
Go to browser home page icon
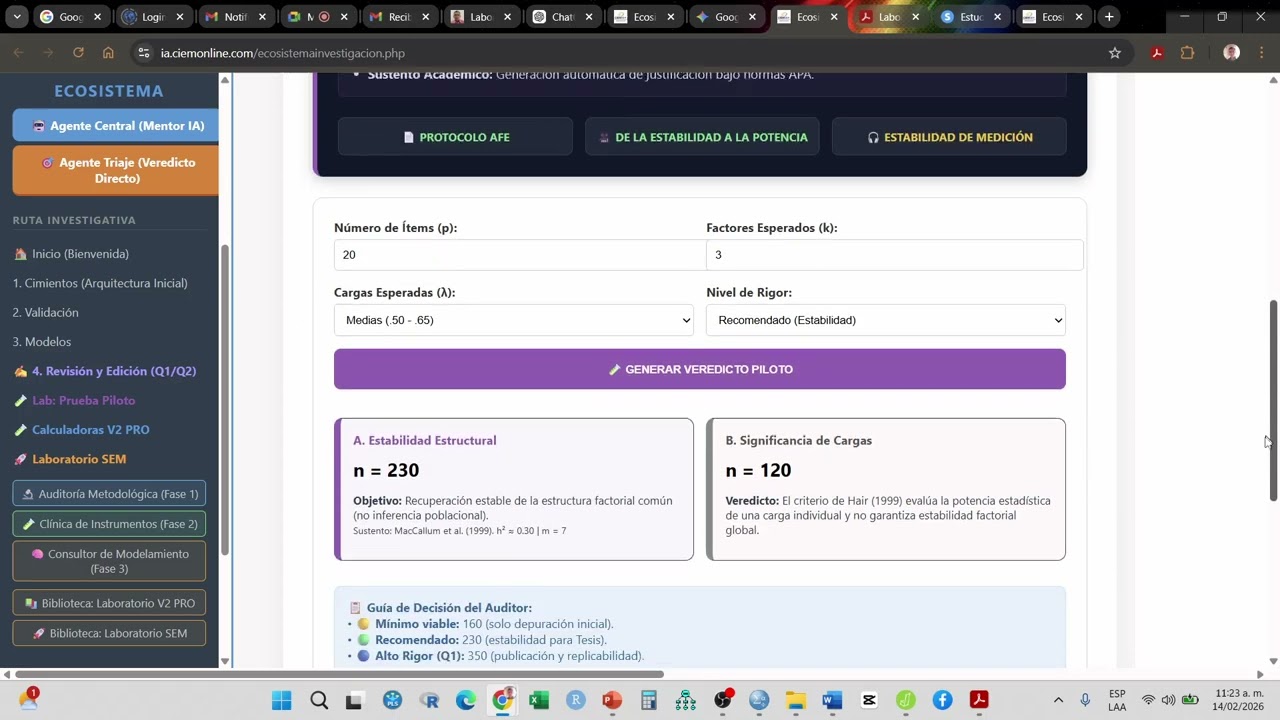tap(108, 53)
